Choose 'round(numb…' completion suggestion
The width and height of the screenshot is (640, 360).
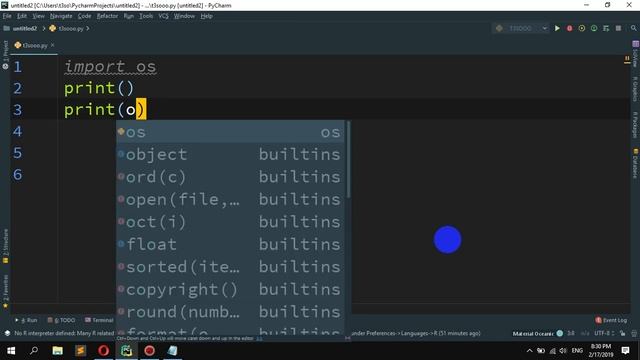(x=230, y=312)
